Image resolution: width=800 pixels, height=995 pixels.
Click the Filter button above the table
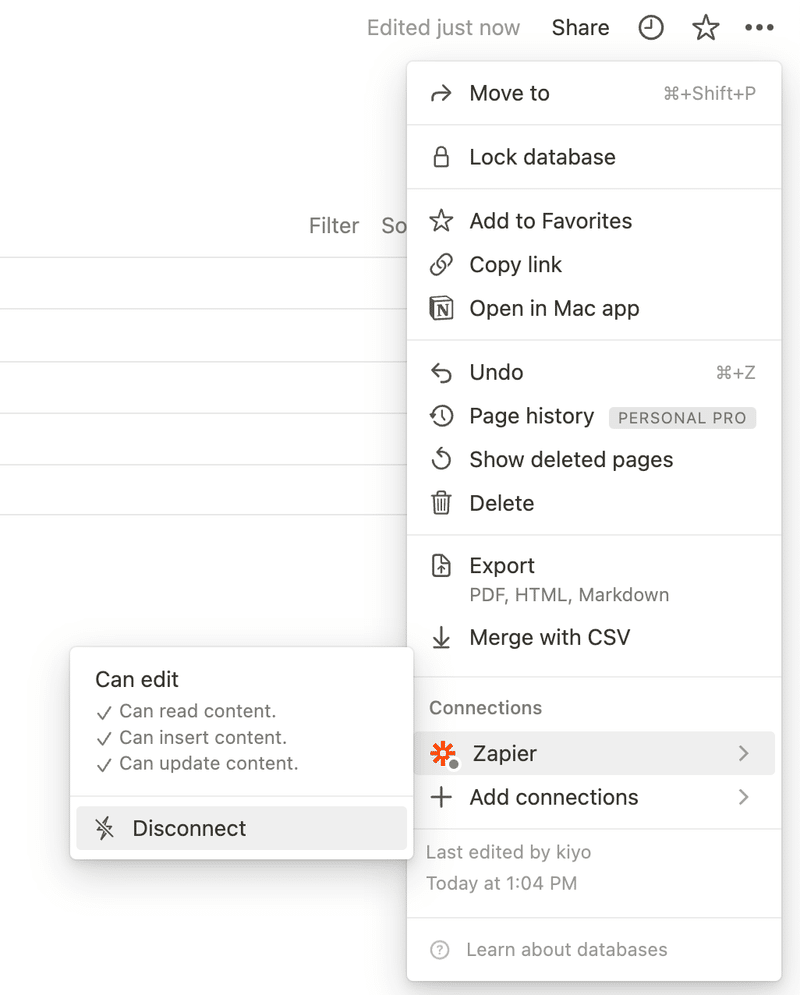tap(334, 226)
